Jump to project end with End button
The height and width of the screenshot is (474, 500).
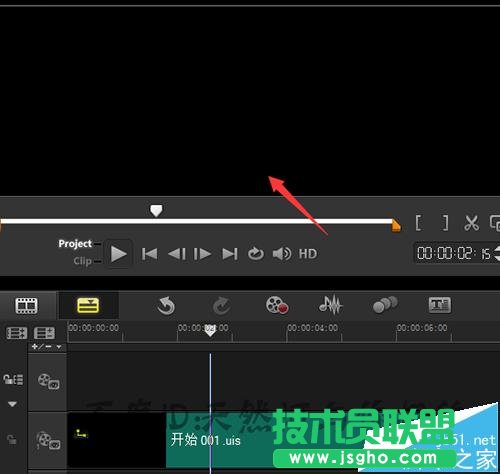pyautogui.click(x=230, y=254)
